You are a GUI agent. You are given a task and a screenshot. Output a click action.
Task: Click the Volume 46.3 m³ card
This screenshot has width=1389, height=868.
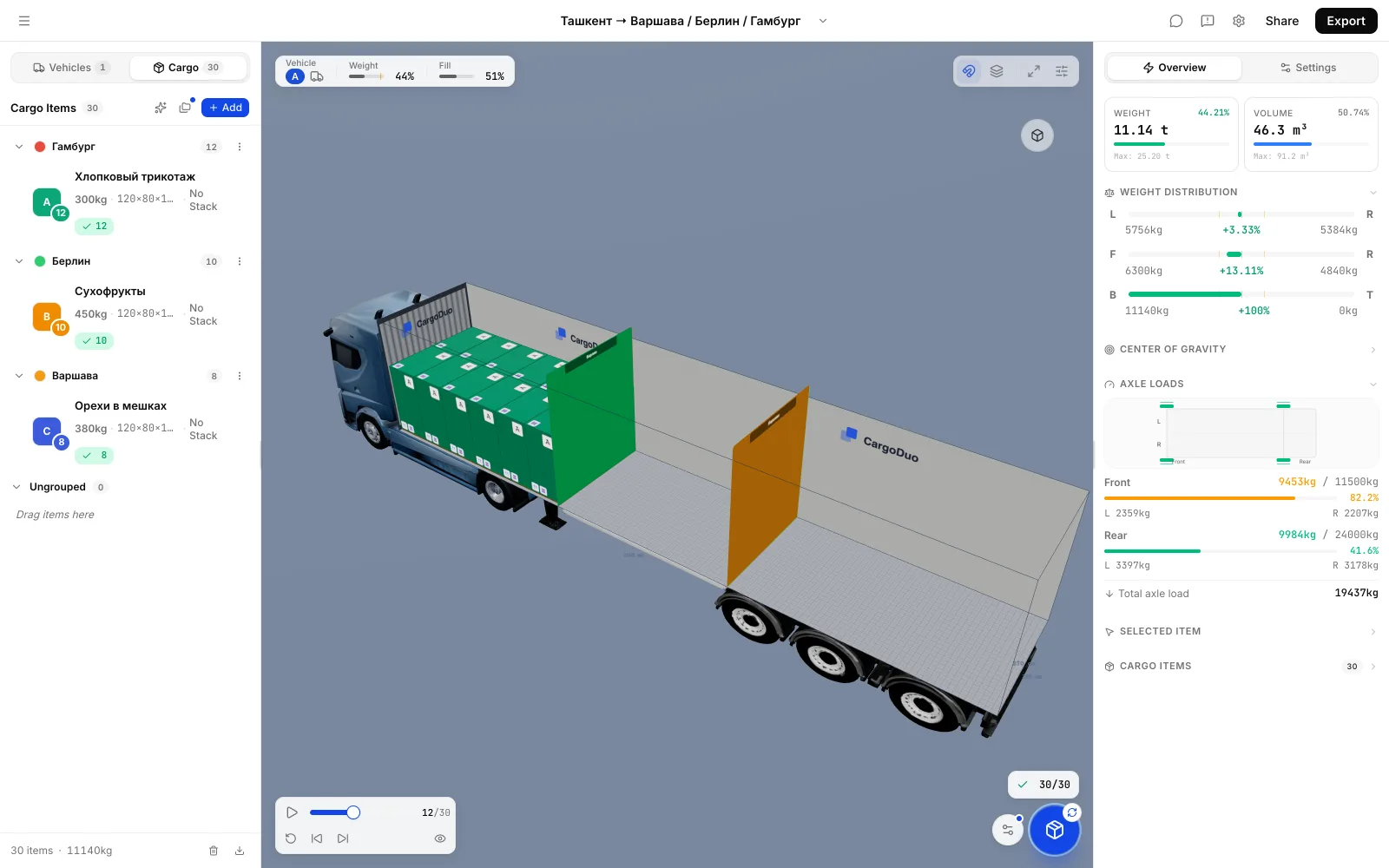point(1311,135)
